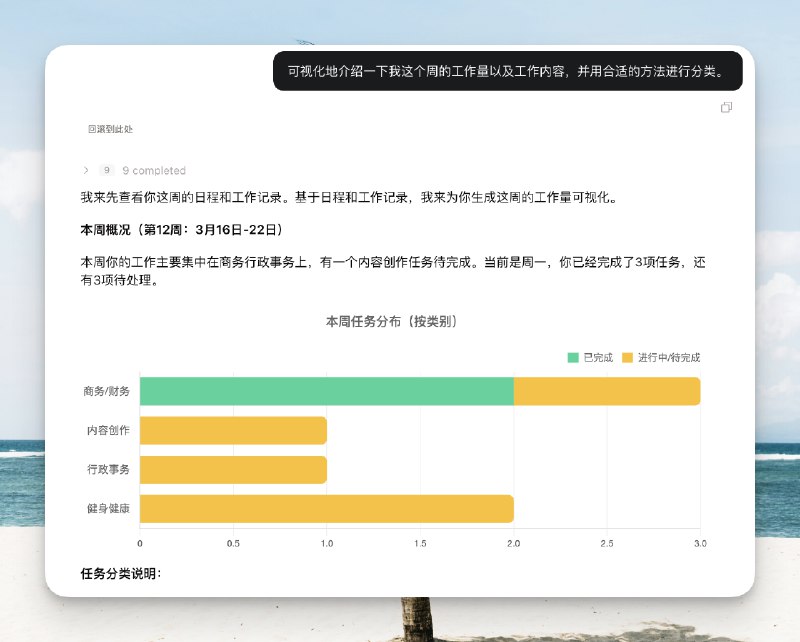Select the user message bubble at top
The image size is (800, 642).
(x=508, y=71)
